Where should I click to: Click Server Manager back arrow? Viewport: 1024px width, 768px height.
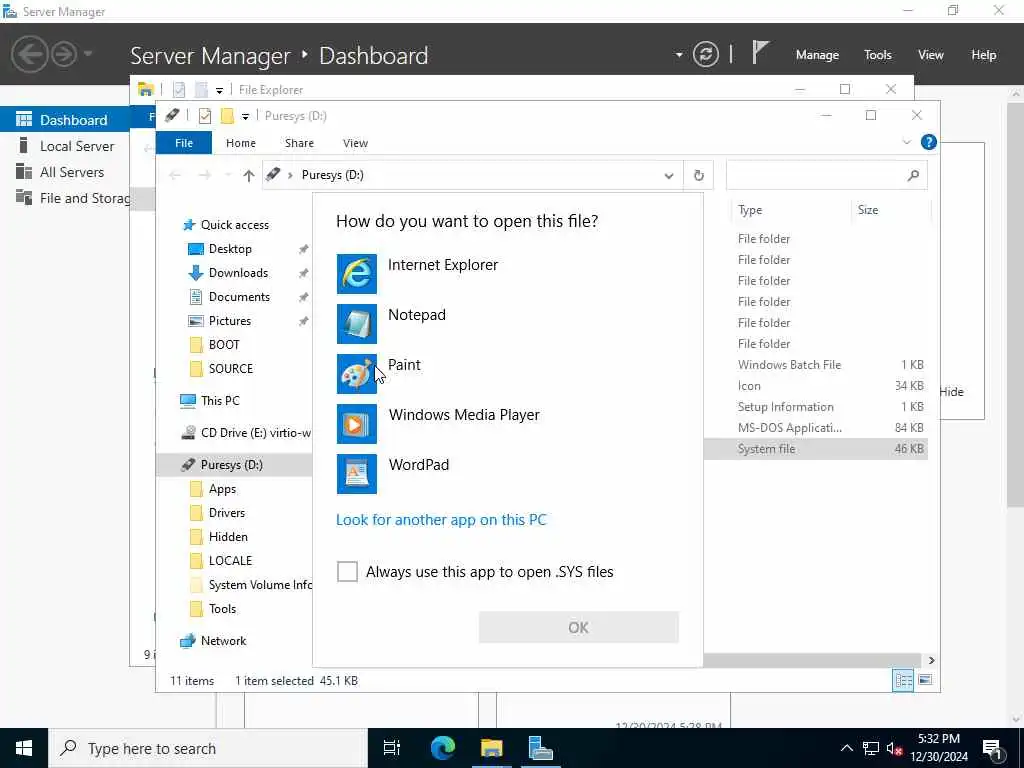[29, 54]
